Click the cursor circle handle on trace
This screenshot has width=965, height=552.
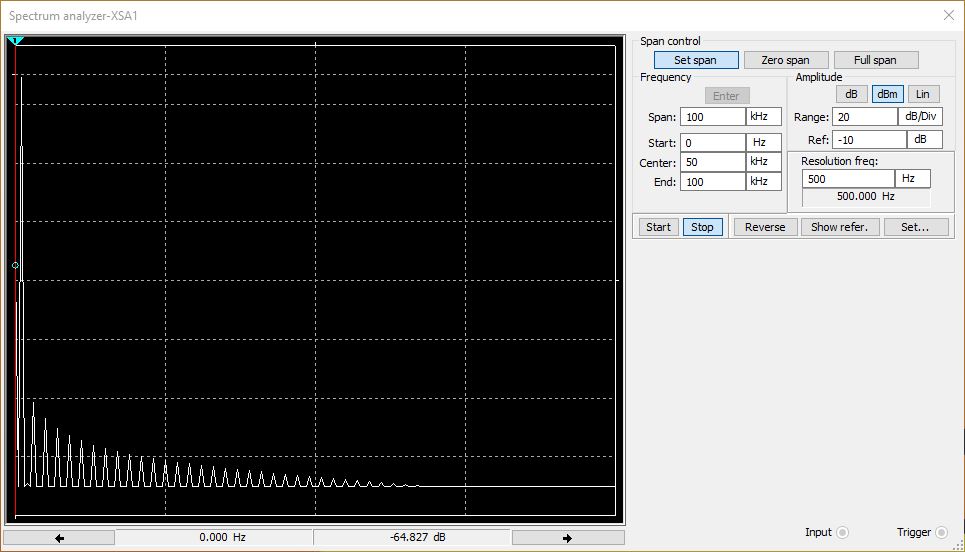click(15, 265)
